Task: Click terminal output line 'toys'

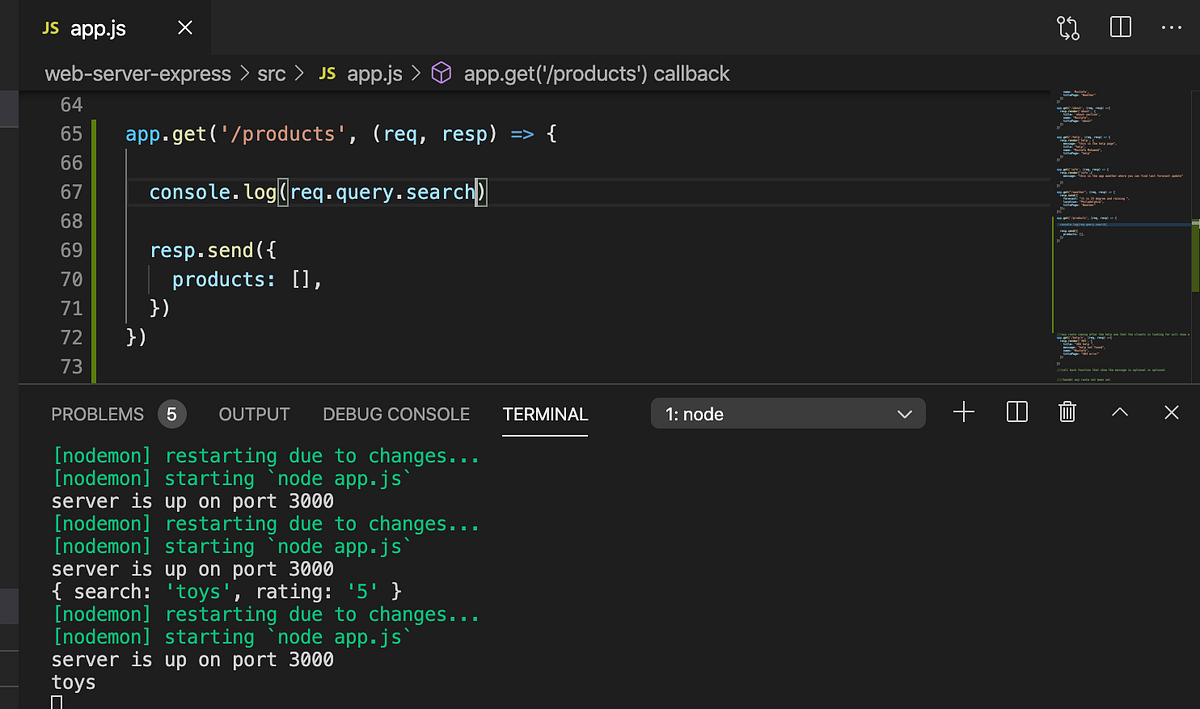Action: coord(74,683)
